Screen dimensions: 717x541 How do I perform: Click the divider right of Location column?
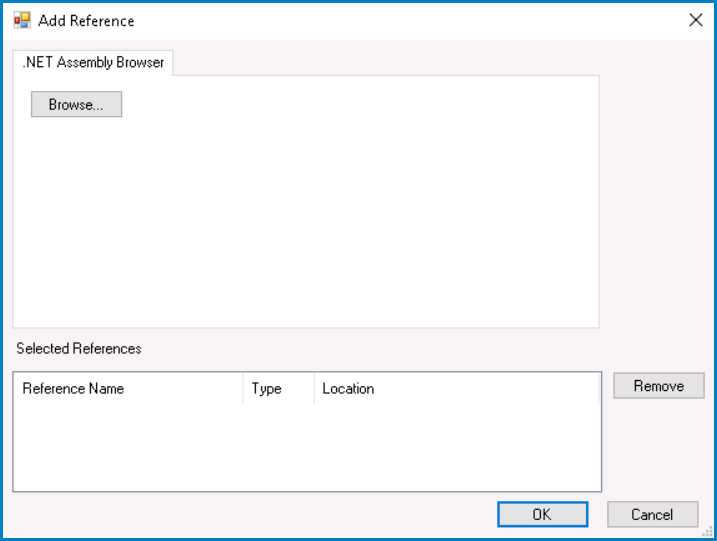coord(598,389)
